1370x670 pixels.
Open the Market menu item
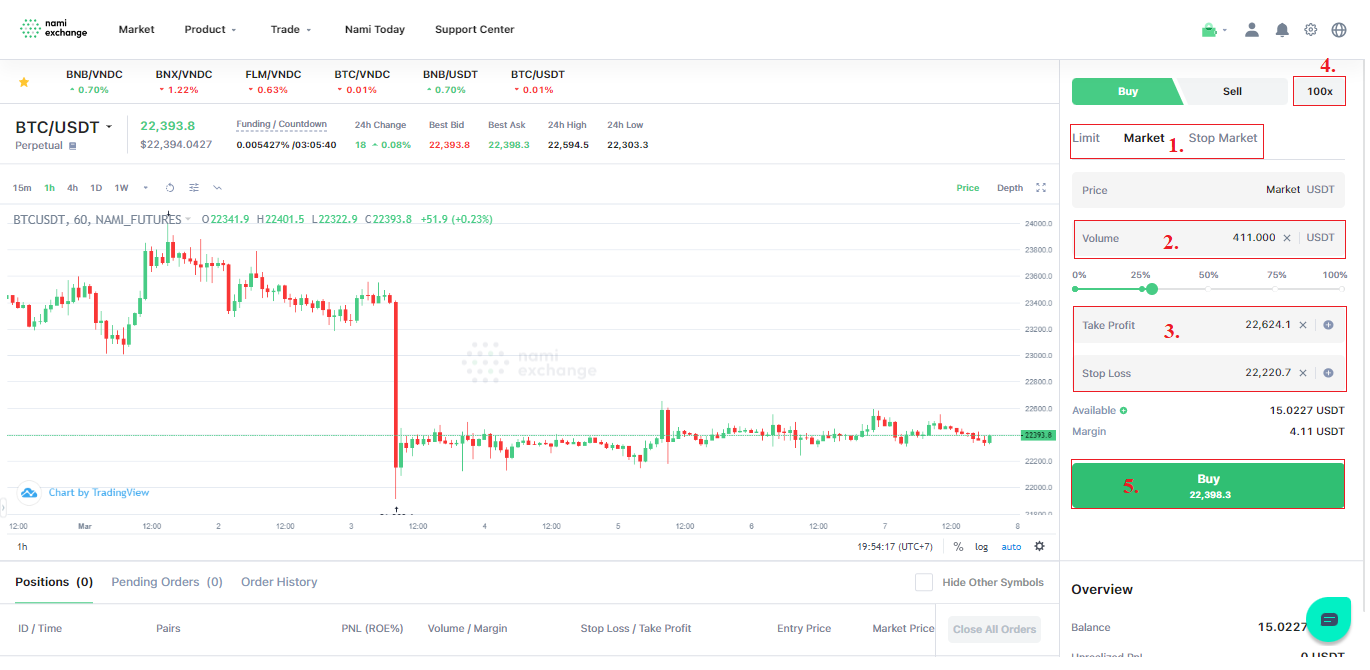pos(136,30)
